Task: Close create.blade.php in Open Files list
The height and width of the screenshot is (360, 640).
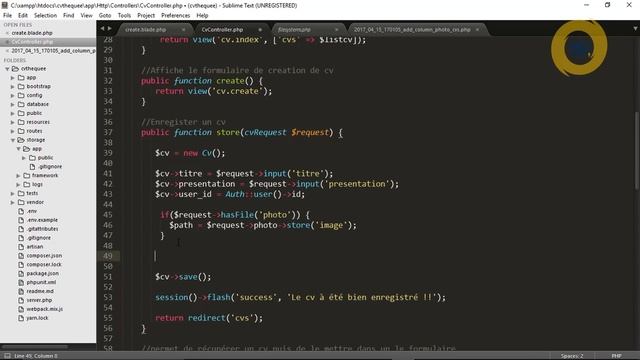Action: (x=7, y=33)
